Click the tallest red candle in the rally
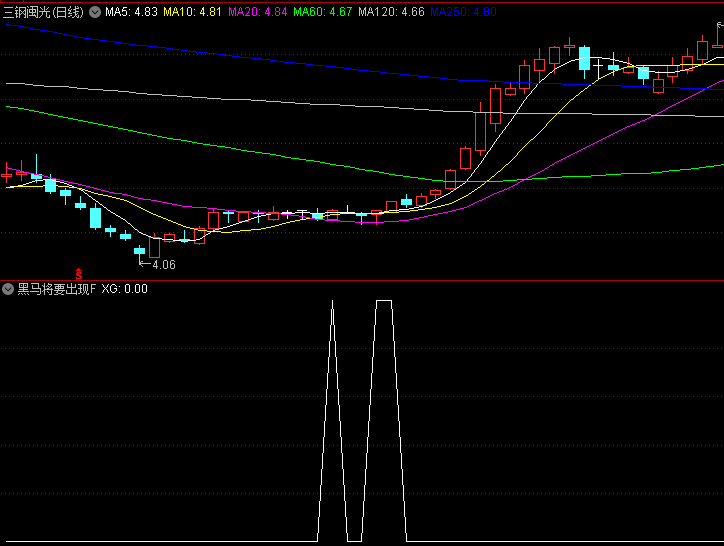The width and height of the screenshot is (724, 546). click(x=480, y=130)
